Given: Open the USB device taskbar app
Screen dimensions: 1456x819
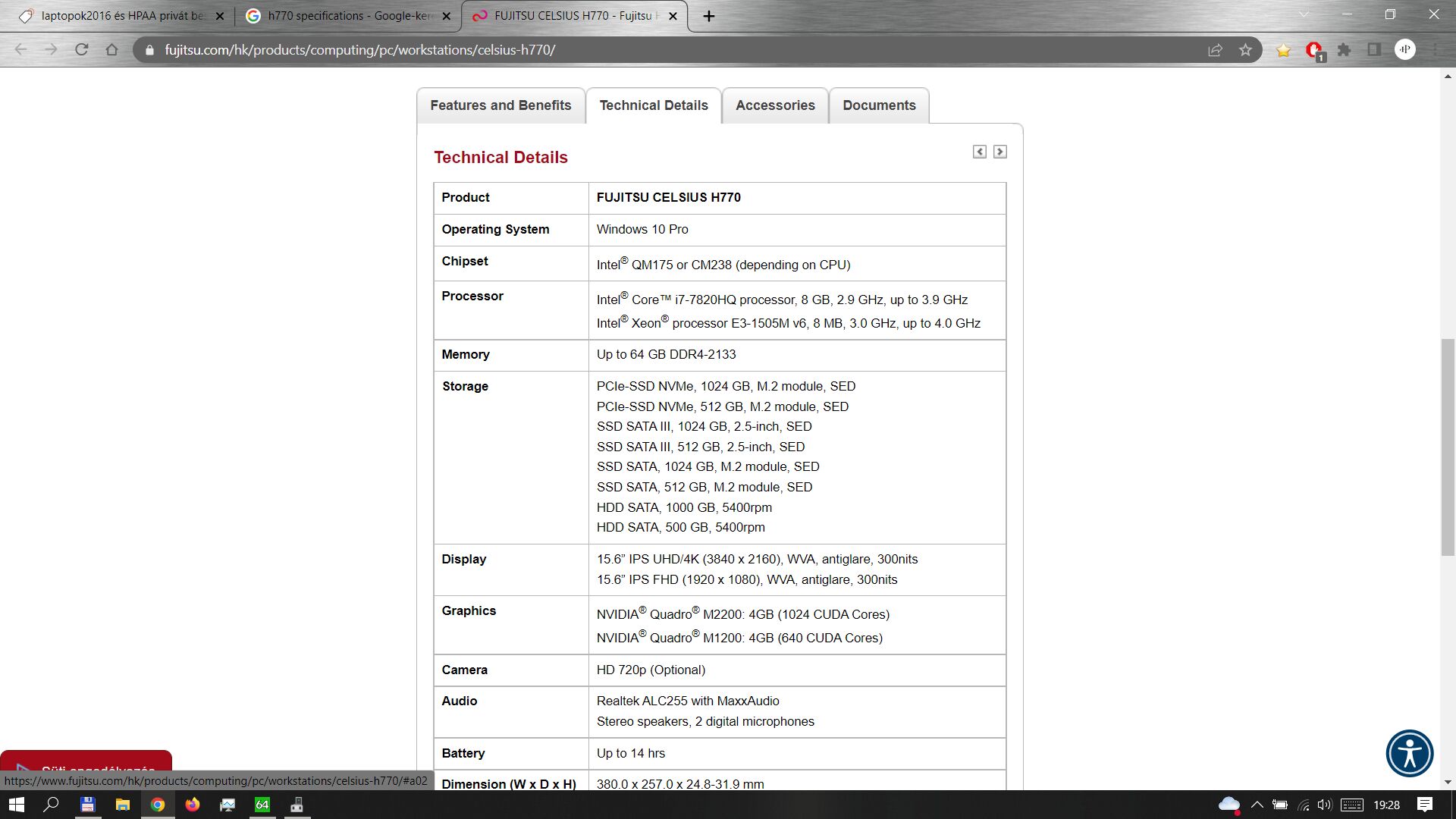Looking at the screenshot, I should tap(297, 805).
